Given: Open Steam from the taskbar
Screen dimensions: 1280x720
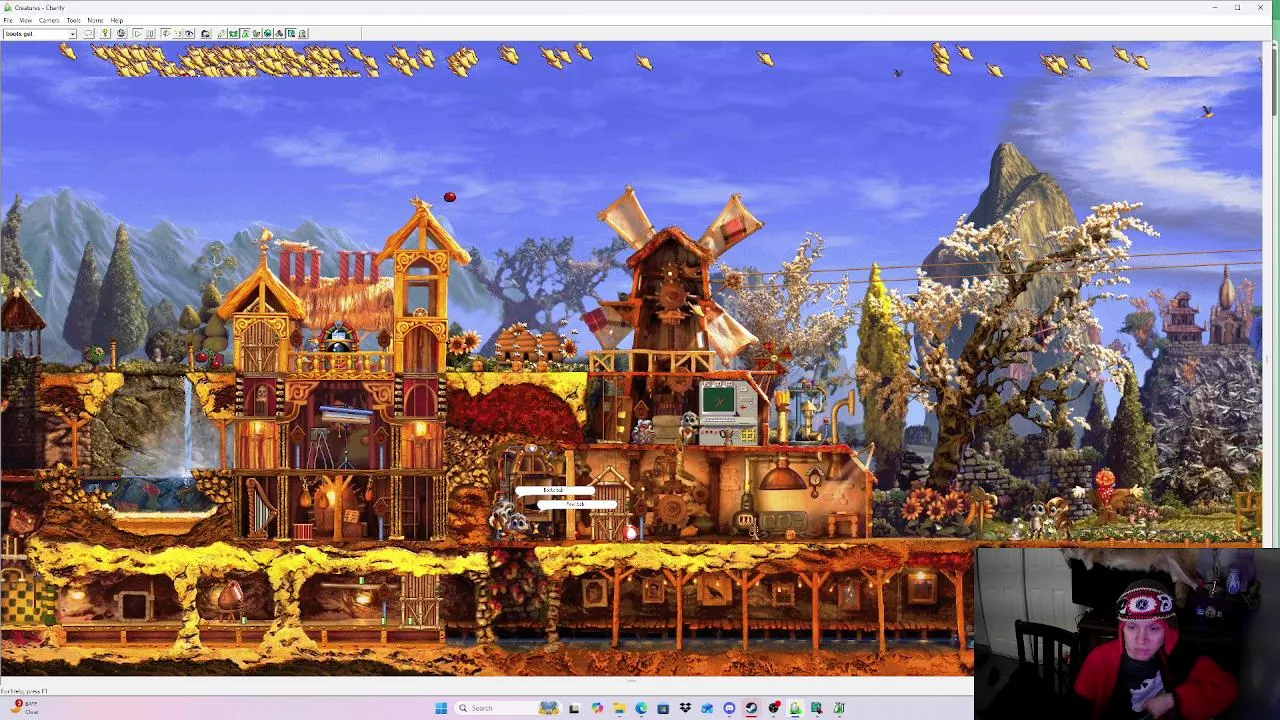Looking at the screenshot, I should coord(751,708).
